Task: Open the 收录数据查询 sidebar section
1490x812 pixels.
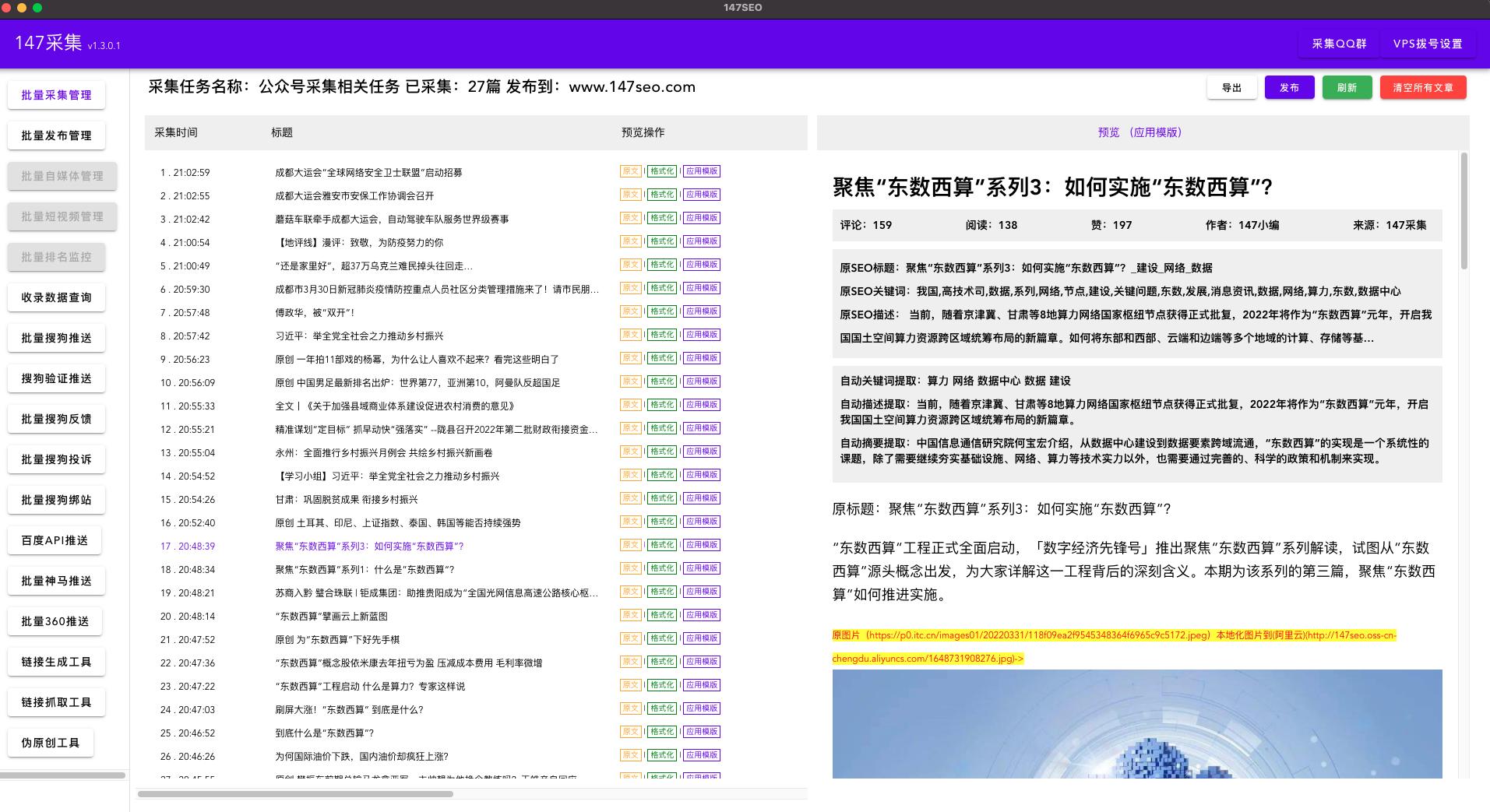Action: click(56, 297)
